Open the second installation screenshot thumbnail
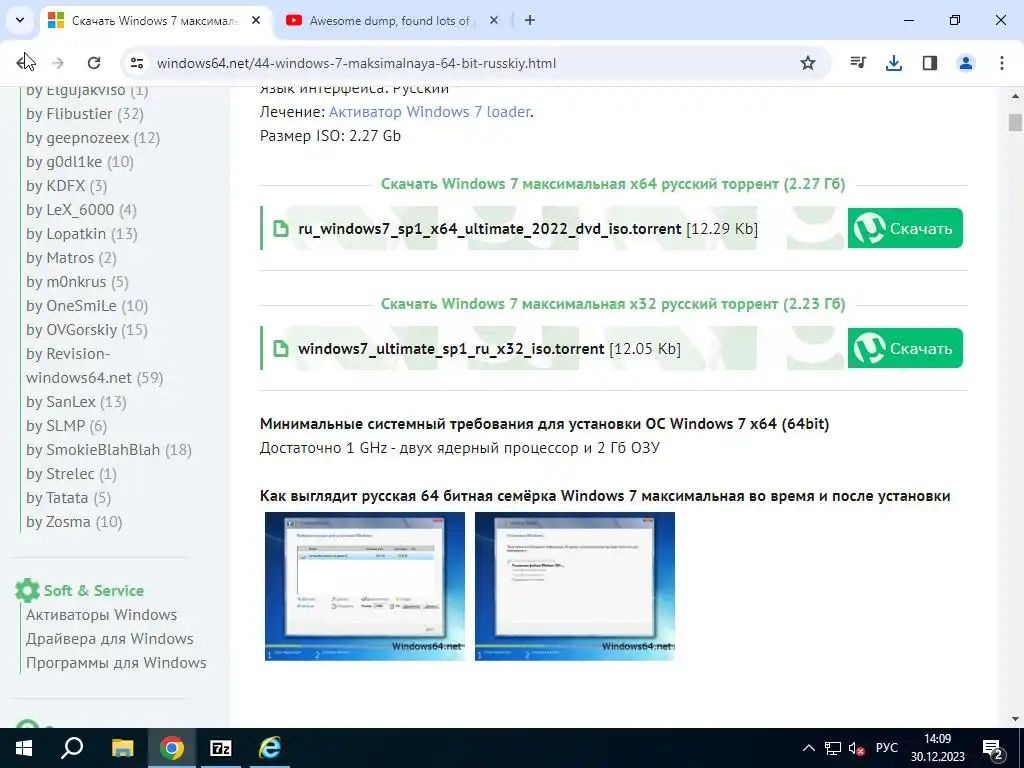1024x768 pixels. 575,586
